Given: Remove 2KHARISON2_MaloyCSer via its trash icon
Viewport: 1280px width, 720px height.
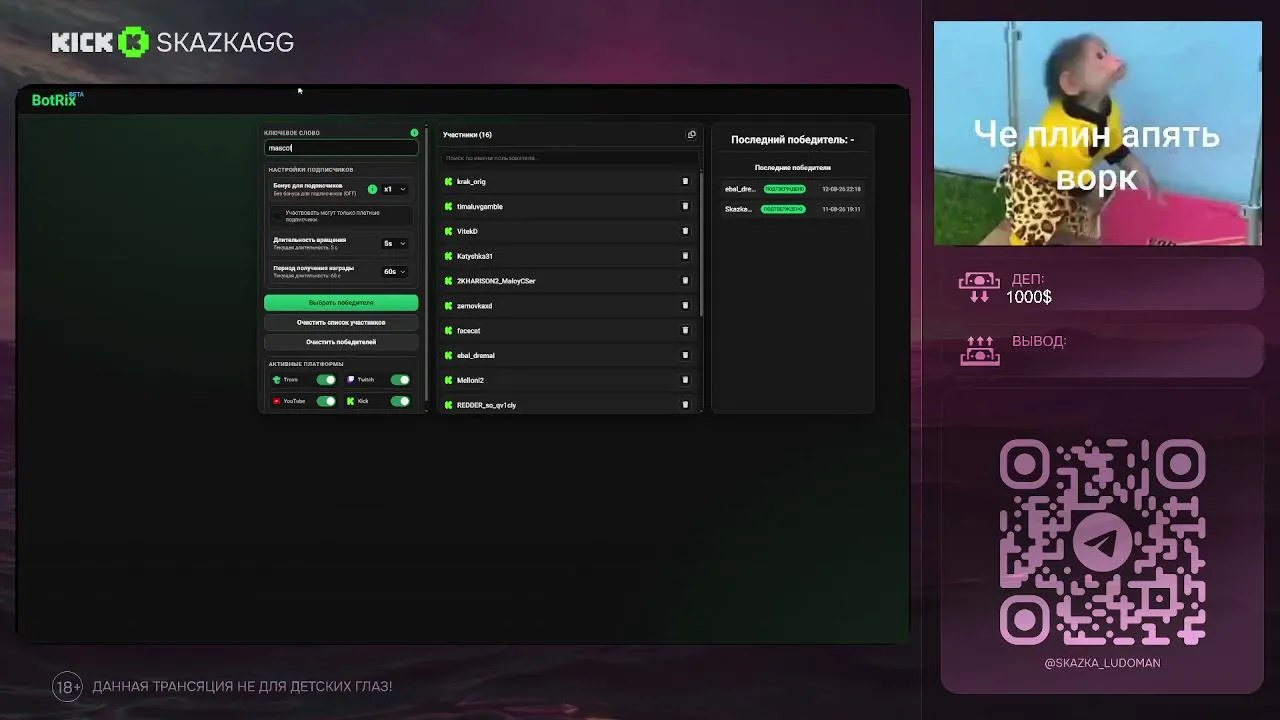Looking at the screenshot, I should 685,281.
